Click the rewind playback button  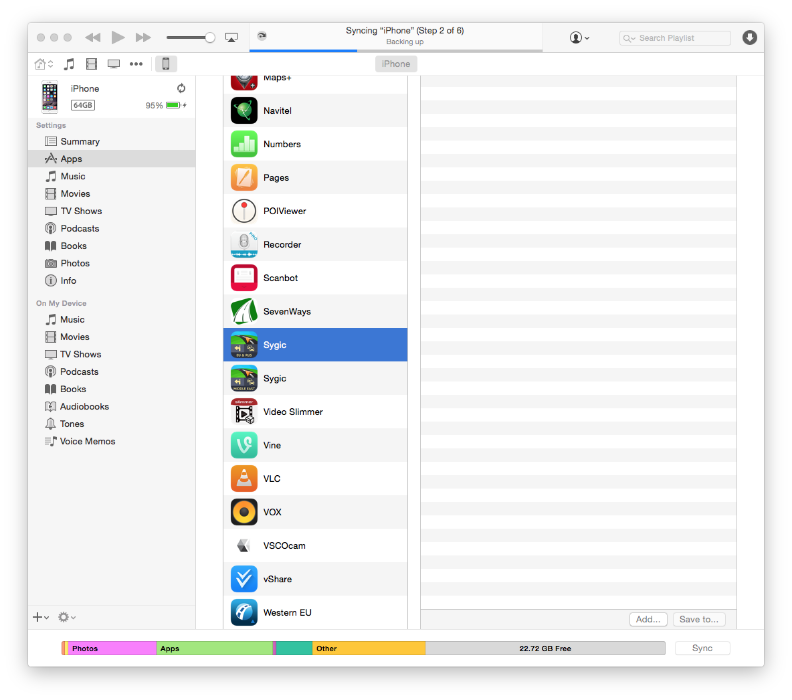tap(92, 37)
